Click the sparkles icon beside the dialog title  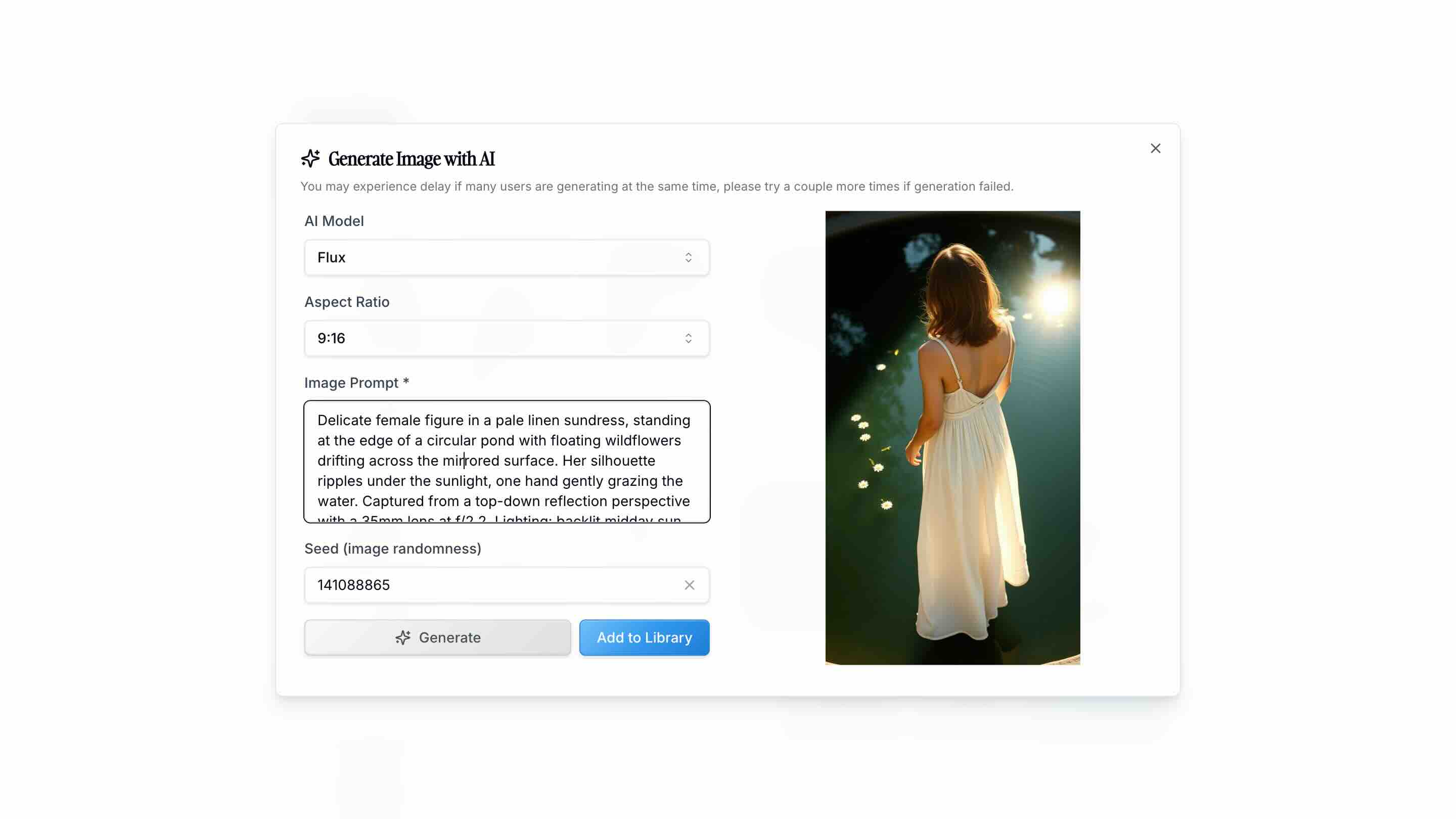coord(310,159)
